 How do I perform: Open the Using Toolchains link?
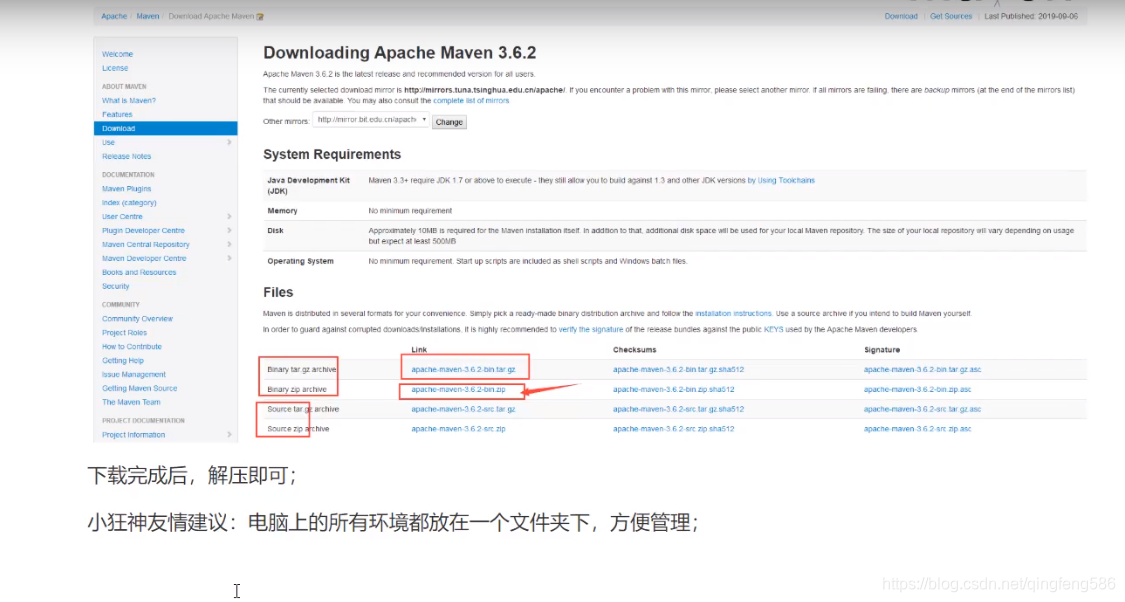pos(786,181)
